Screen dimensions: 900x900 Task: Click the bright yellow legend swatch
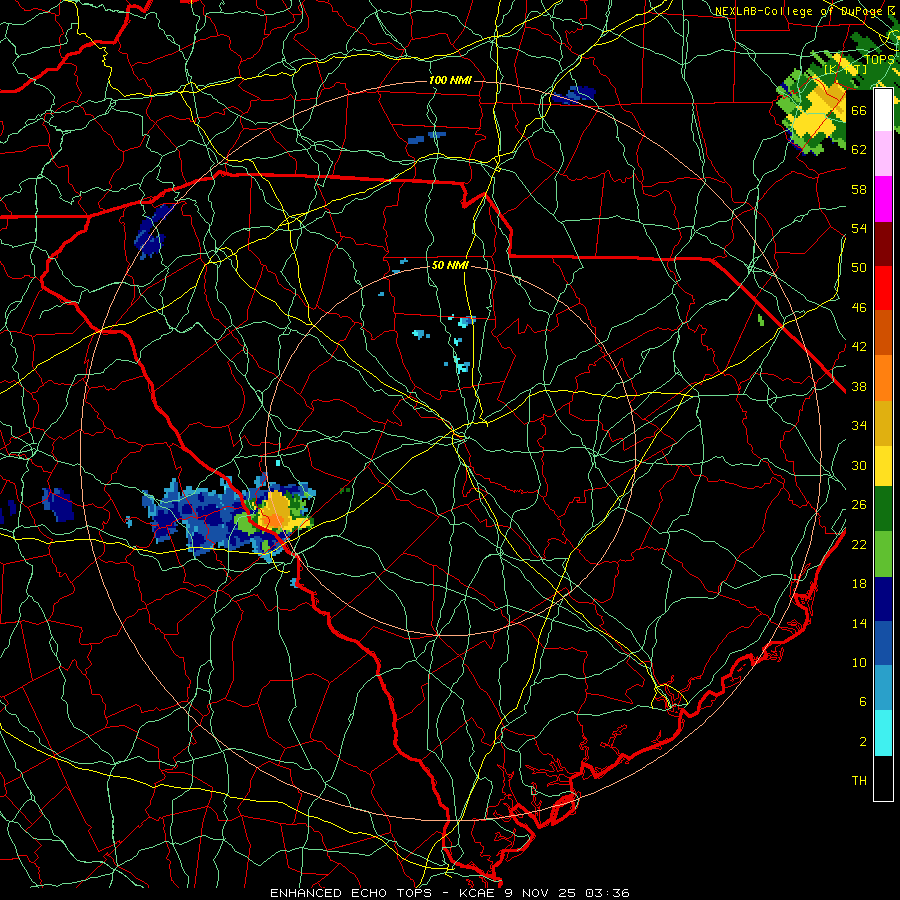[x=883, y=465]
